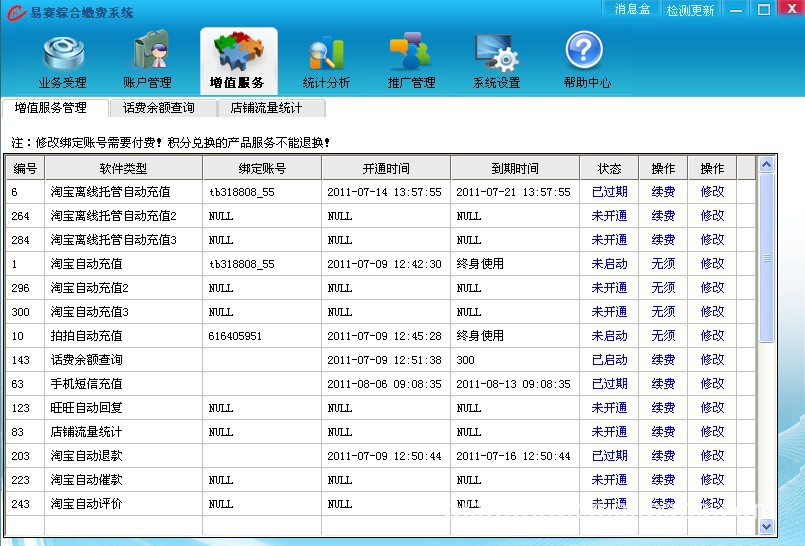Click 修改 for 手机短信充值 row
The image size is (805, 546).
click(712, 384)
